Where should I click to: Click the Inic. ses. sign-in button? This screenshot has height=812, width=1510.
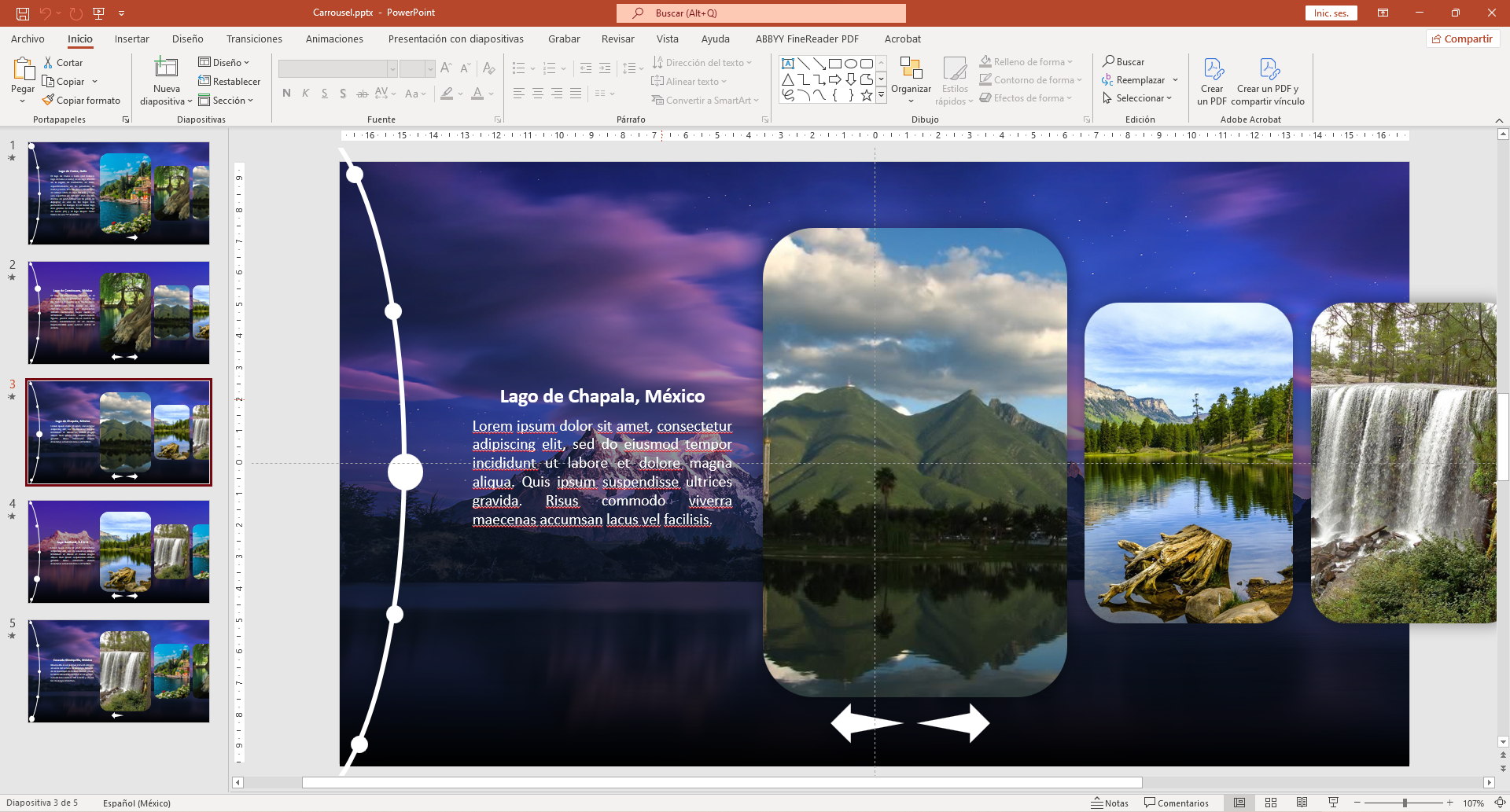tap(1331, 13)
